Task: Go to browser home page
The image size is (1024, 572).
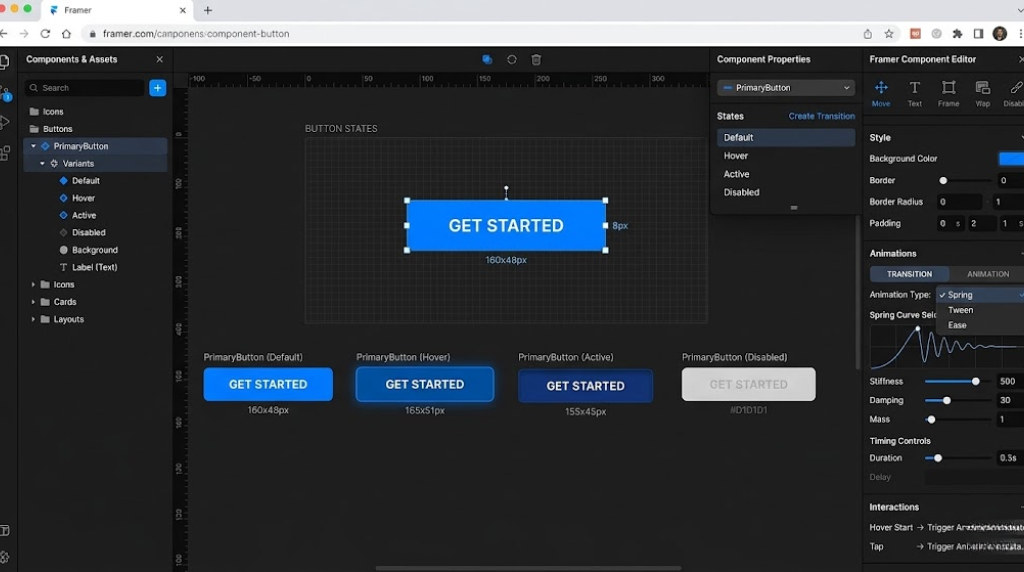Action: [x=66, y=33]
